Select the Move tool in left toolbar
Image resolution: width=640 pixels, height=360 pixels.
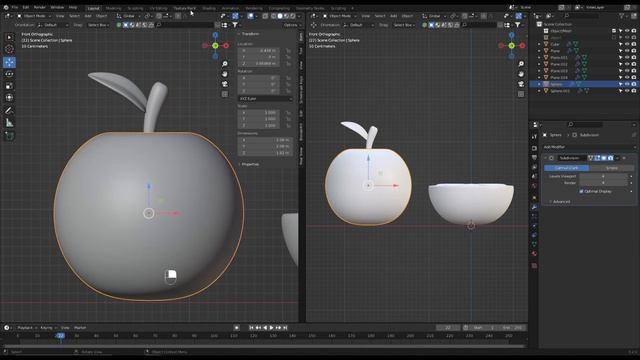(x=9, y=62)
